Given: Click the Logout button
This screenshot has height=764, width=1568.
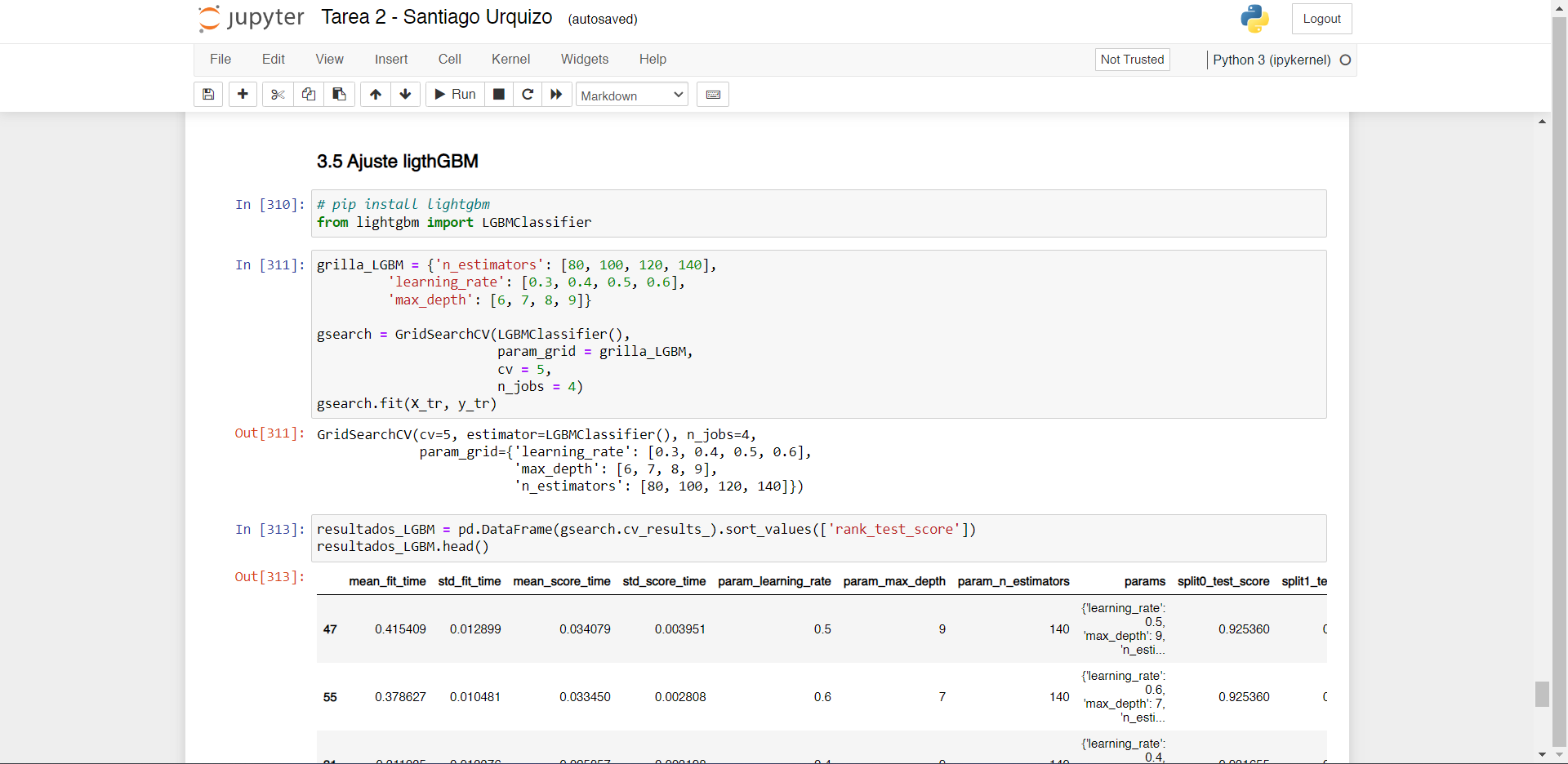Looking at the screenshot, I should (1321, 19).
